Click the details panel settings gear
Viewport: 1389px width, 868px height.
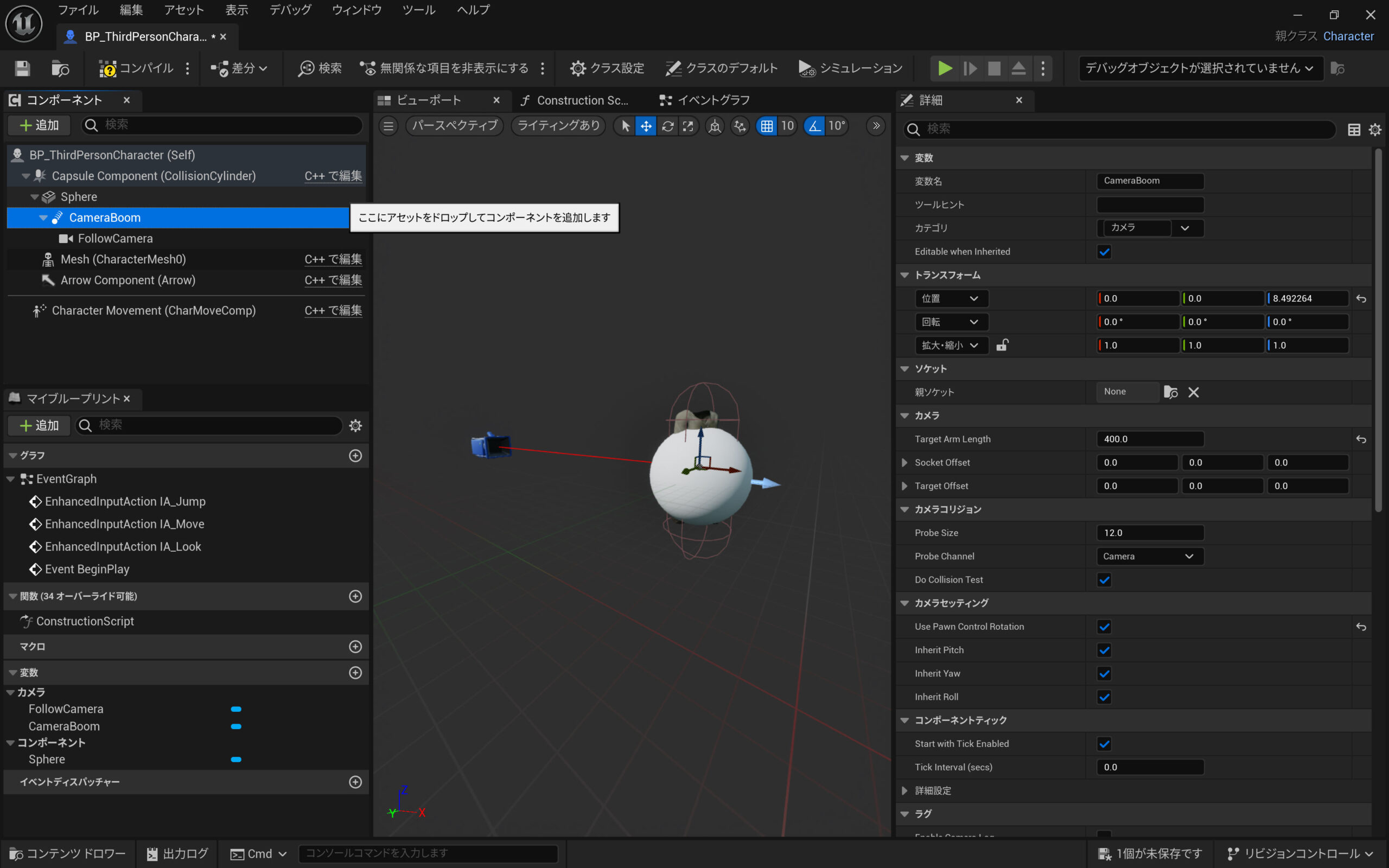[x=1375, y=130]
